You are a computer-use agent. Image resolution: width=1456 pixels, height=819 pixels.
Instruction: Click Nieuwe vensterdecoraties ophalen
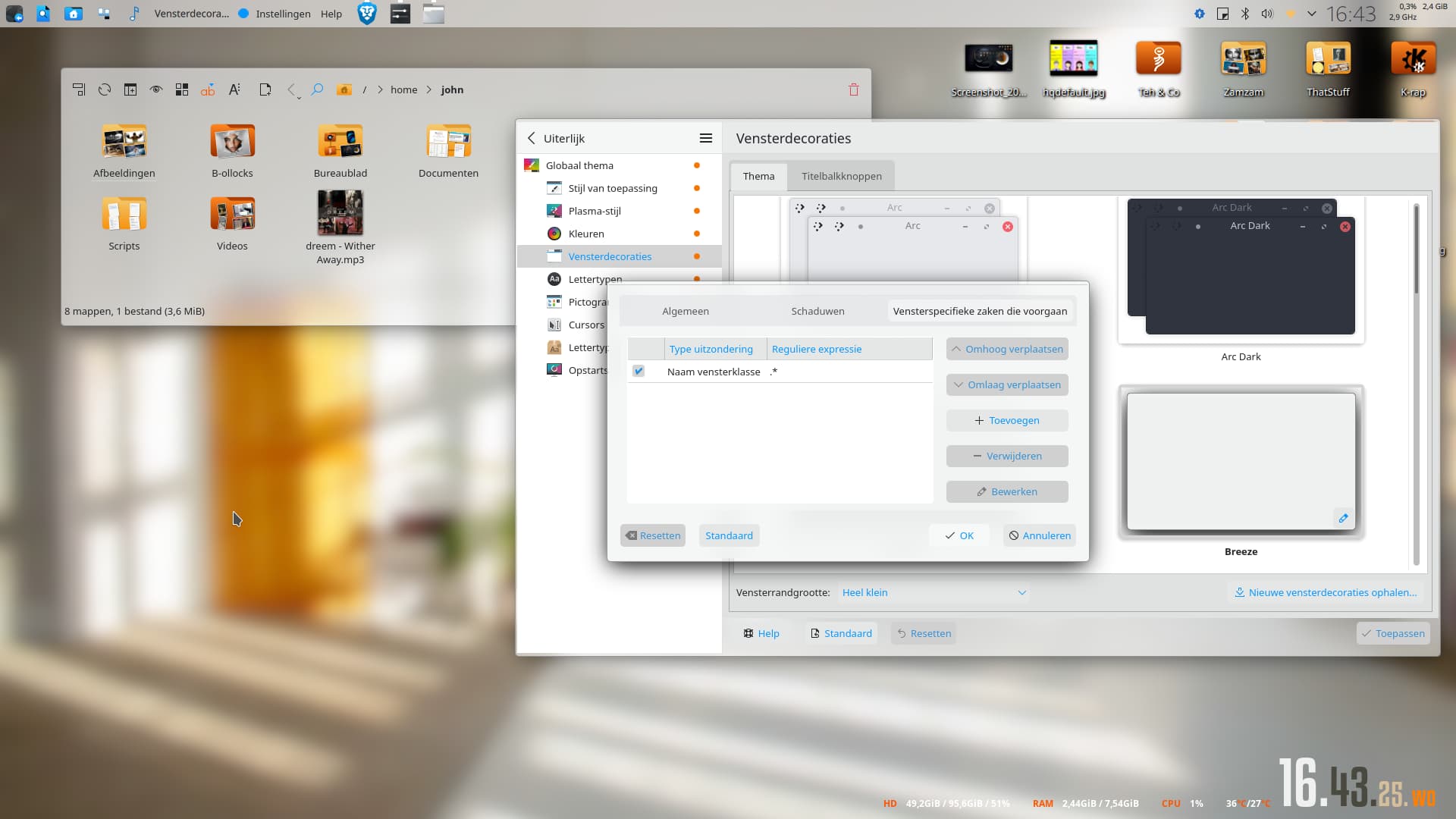[x=1326, y=592]
